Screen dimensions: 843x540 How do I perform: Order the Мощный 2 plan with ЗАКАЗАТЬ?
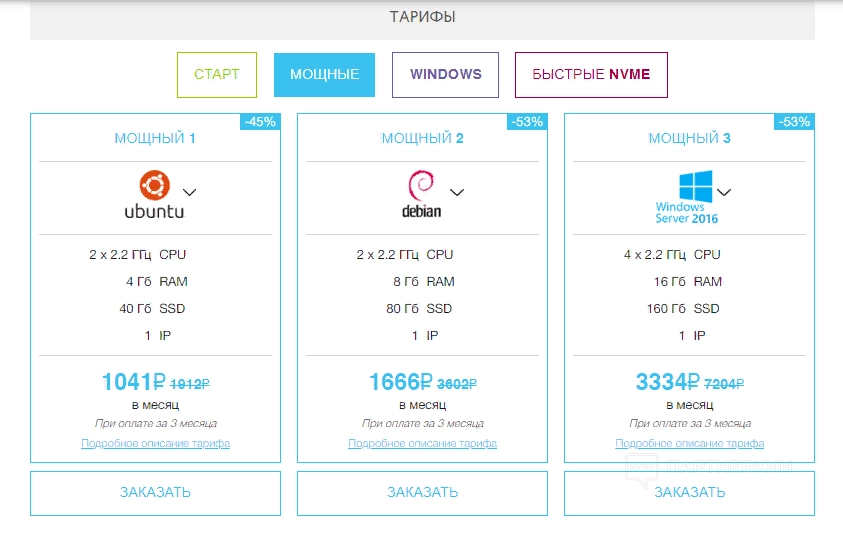point(422,493)
